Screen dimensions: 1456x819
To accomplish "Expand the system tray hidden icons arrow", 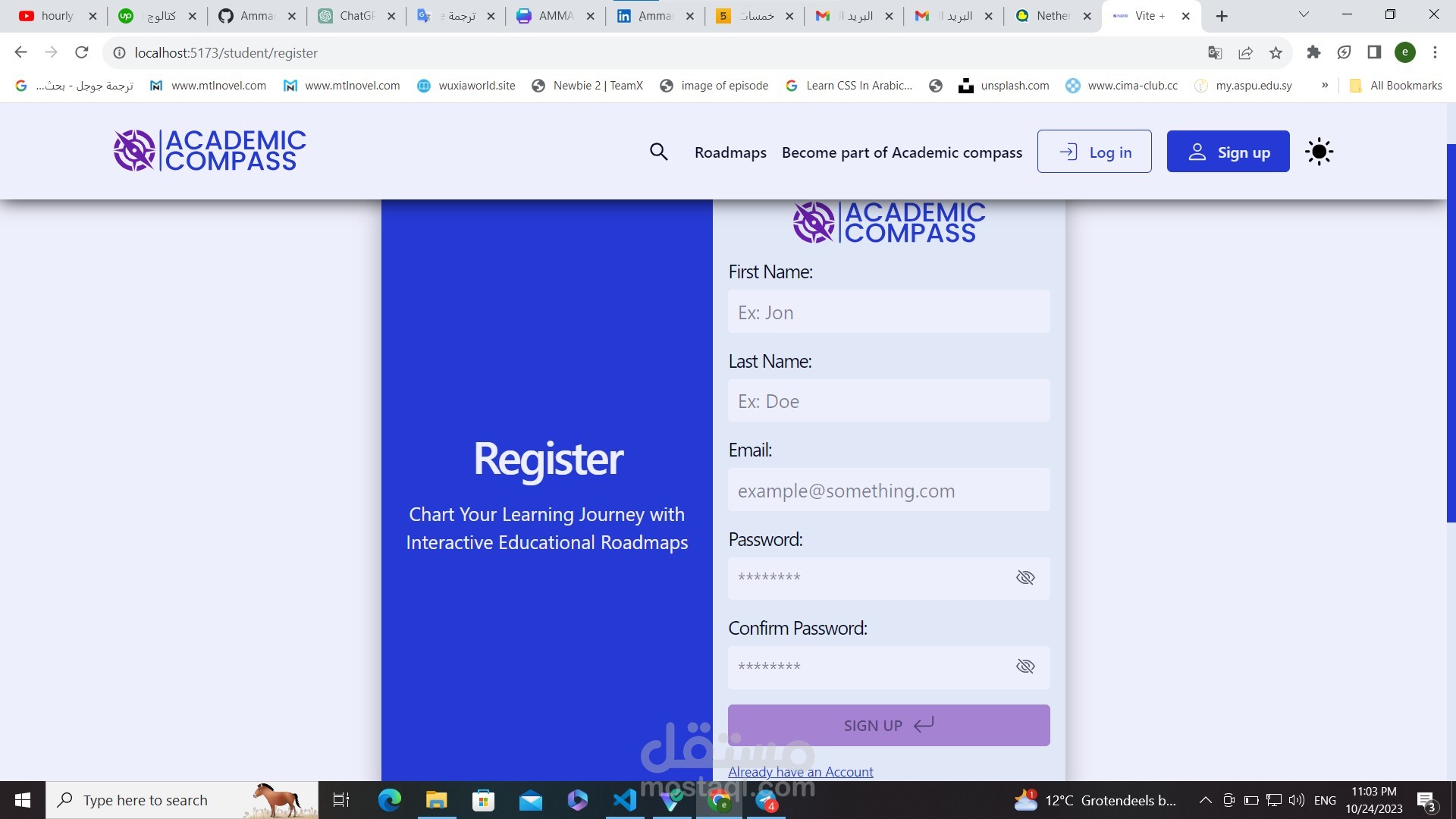I will tap(1205, 800).
